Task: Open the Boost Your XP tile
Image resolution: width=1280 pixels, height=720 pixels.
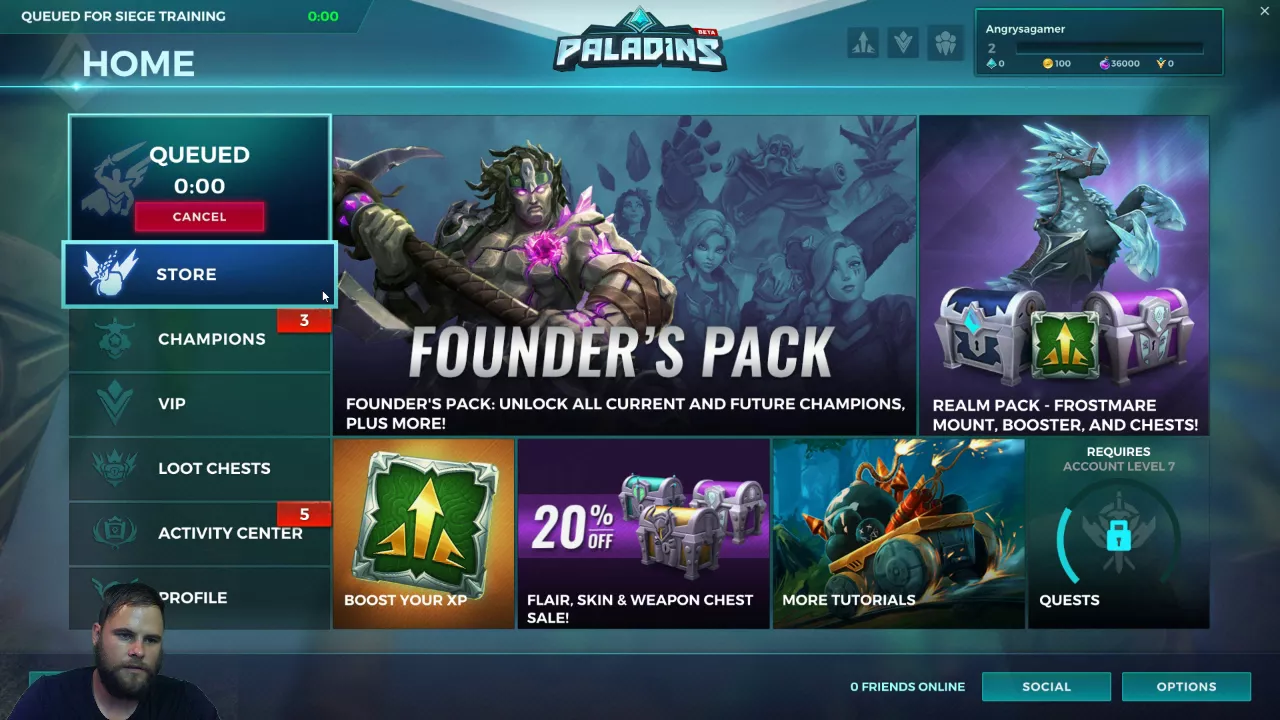Action: 423,534
